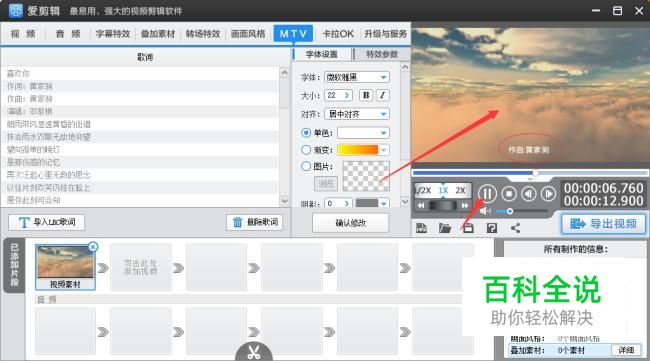The width and height of the screenshot is (650, 361).
Task: Open the help question-mark icon
Action: point(492,228)
